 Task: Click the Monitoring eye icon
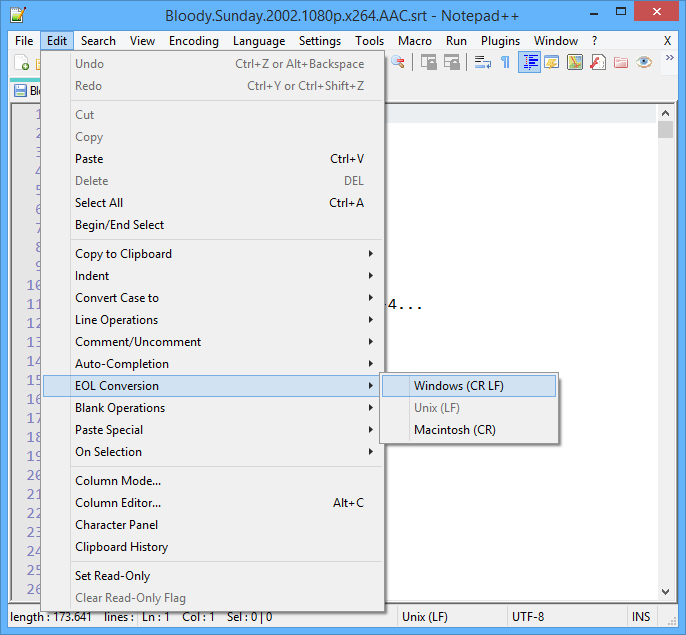coord(644,62)
